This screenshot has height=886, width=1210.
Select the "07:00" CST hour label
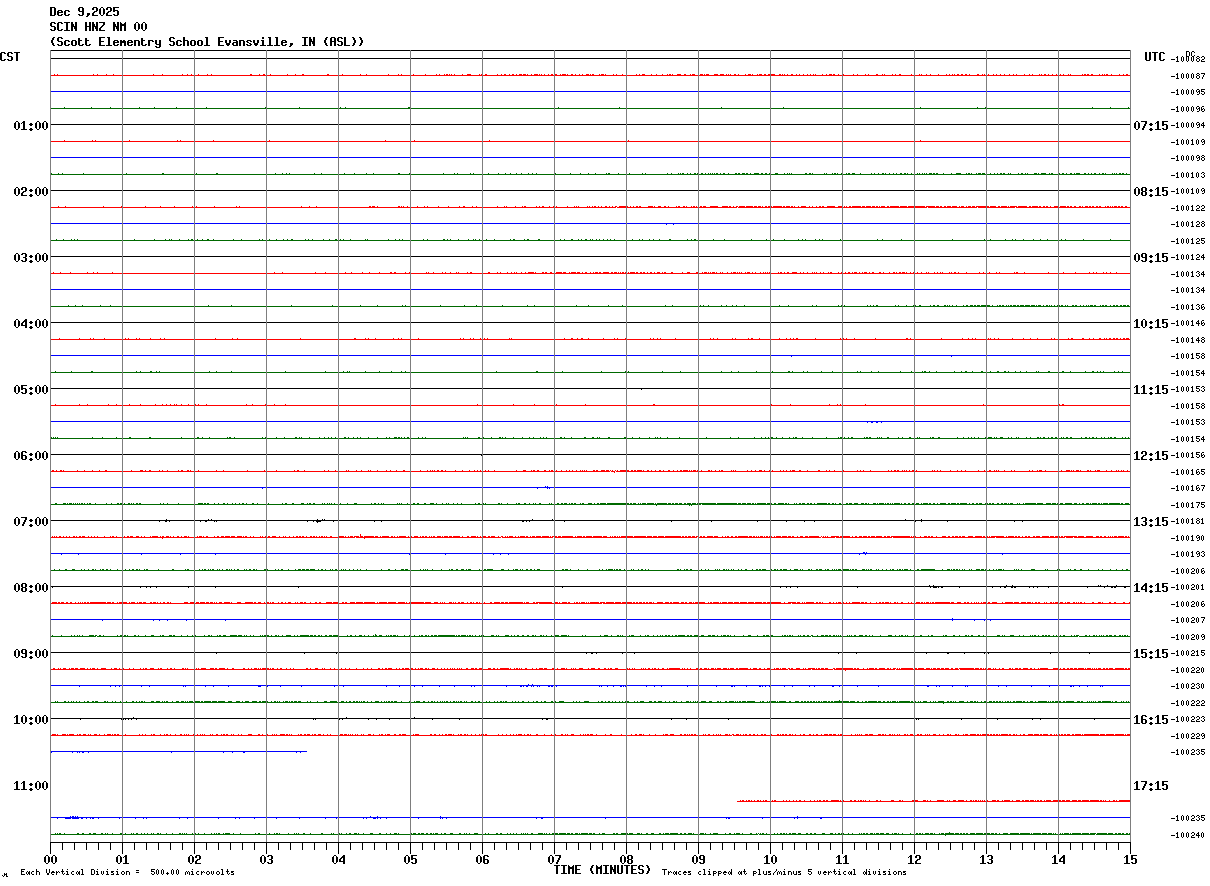point(31,522)
